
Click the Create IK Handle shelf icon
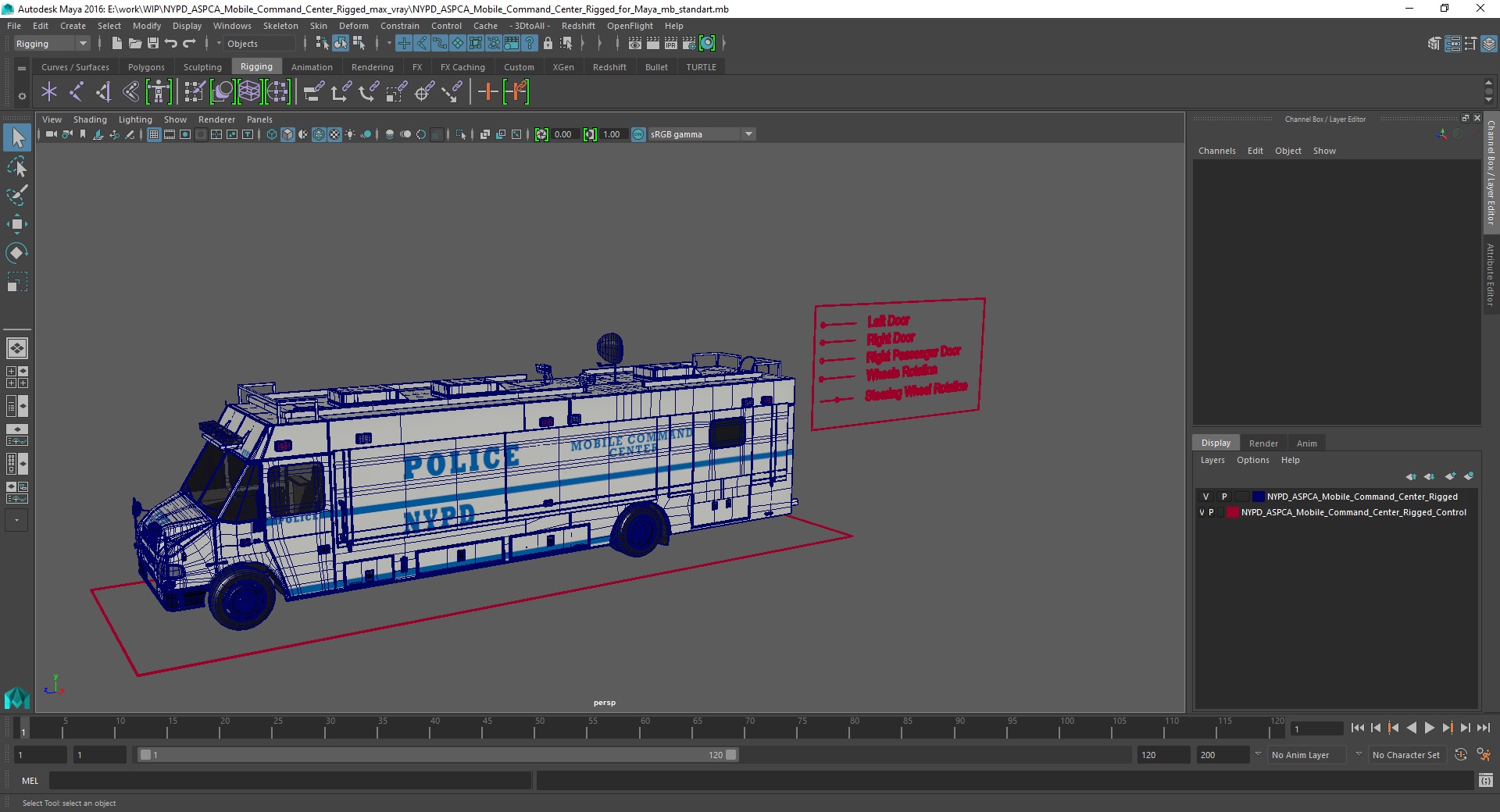pyautogui.click(x=104, y=92)
